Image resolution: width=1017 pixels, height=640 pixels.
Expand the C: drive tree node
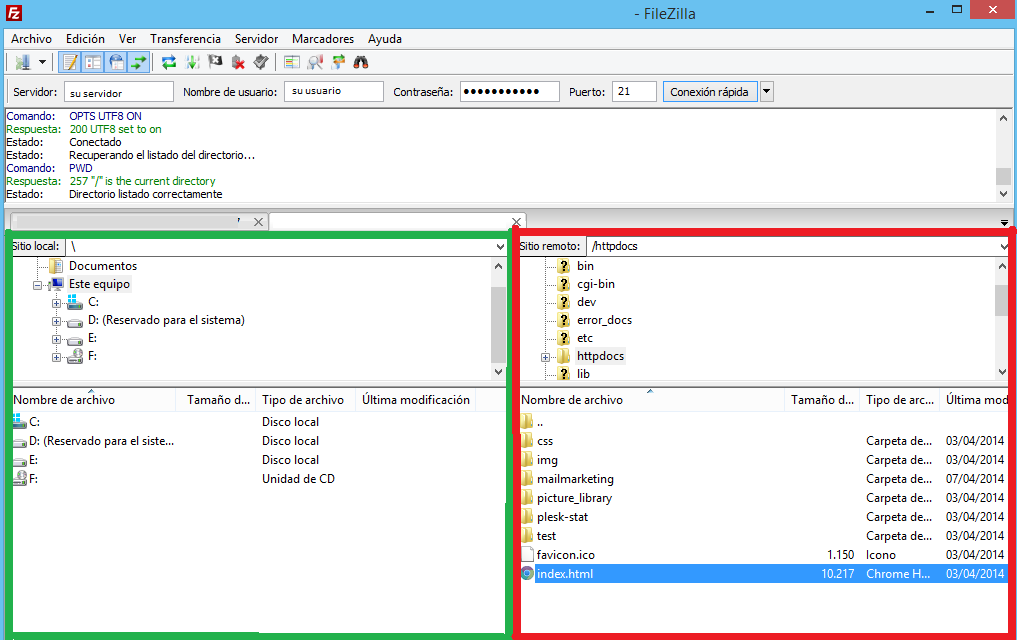pyautogui.click(x=56, y=303)
